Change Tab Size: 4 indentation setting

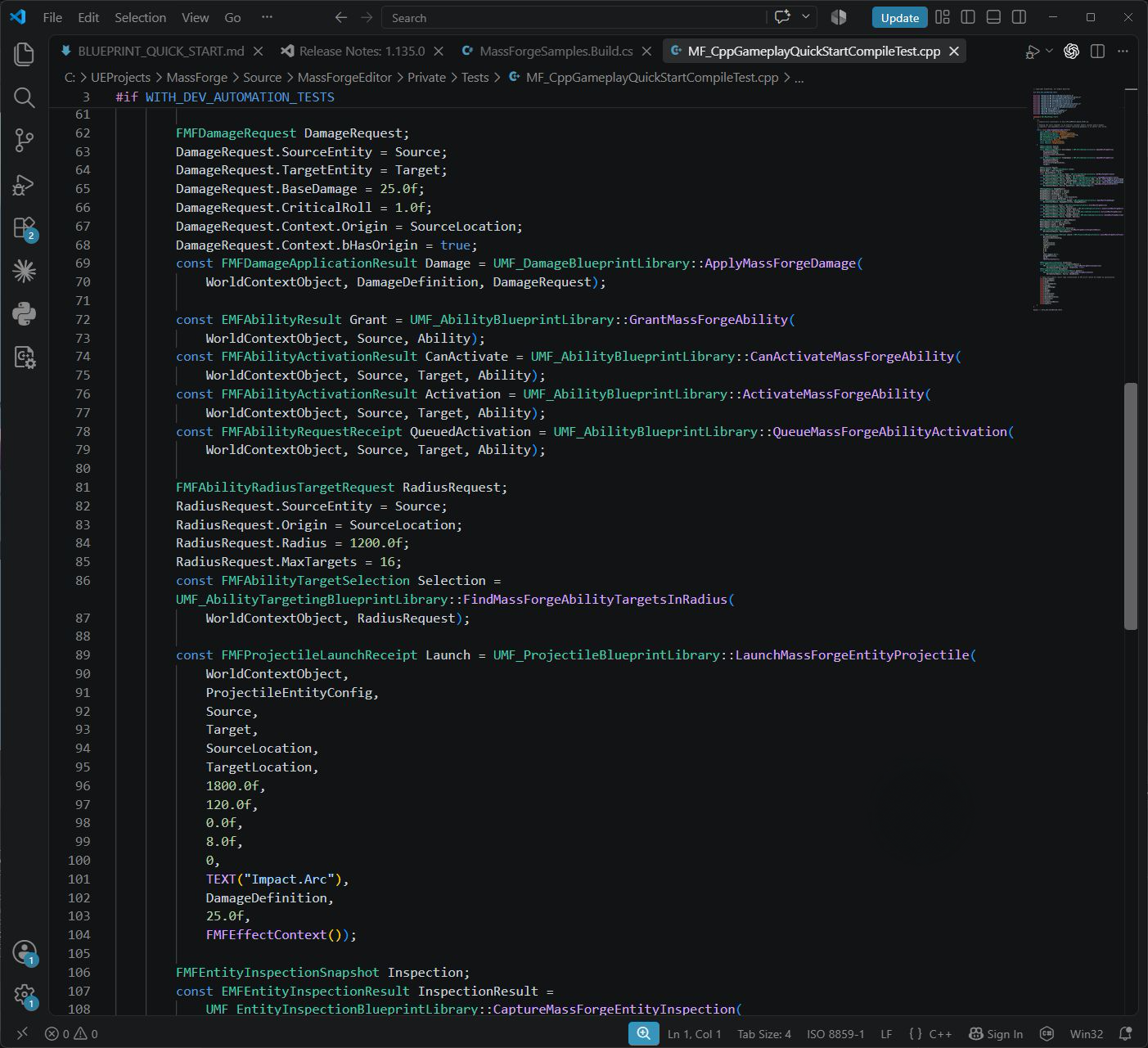pos(764,1033)
